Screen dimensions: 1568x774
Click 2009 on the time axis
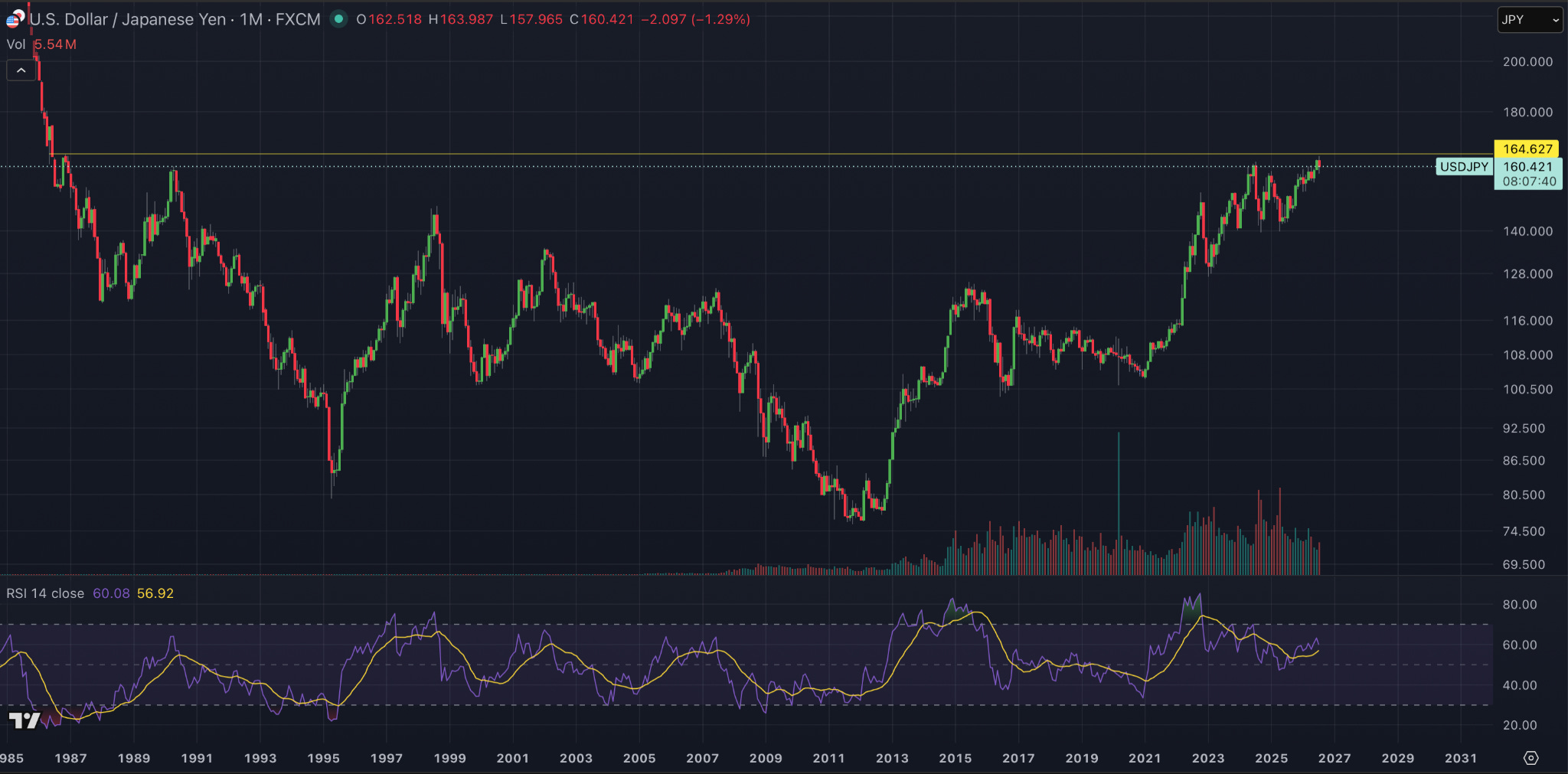coord(766,758)
